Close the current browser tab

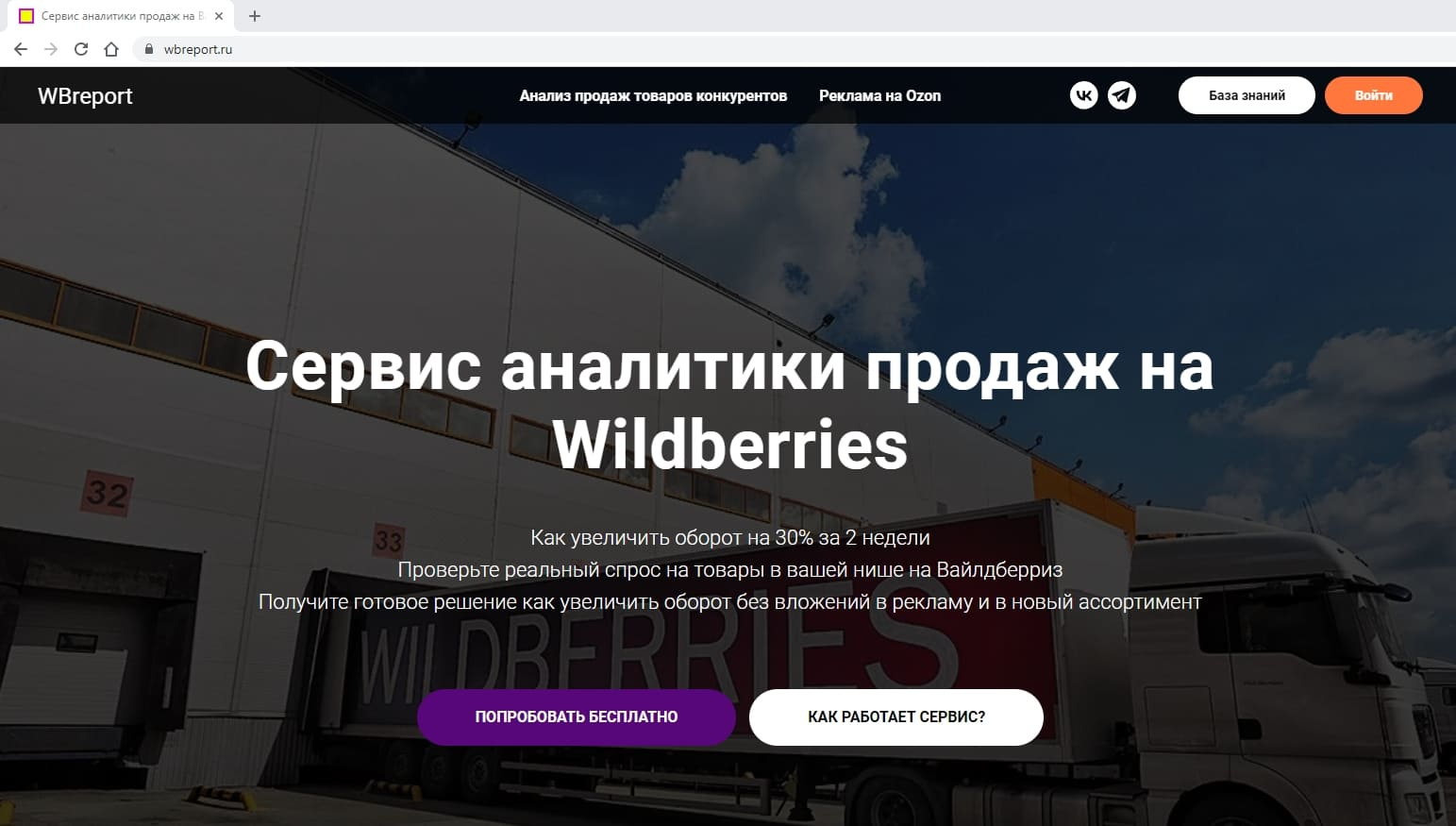219,16
